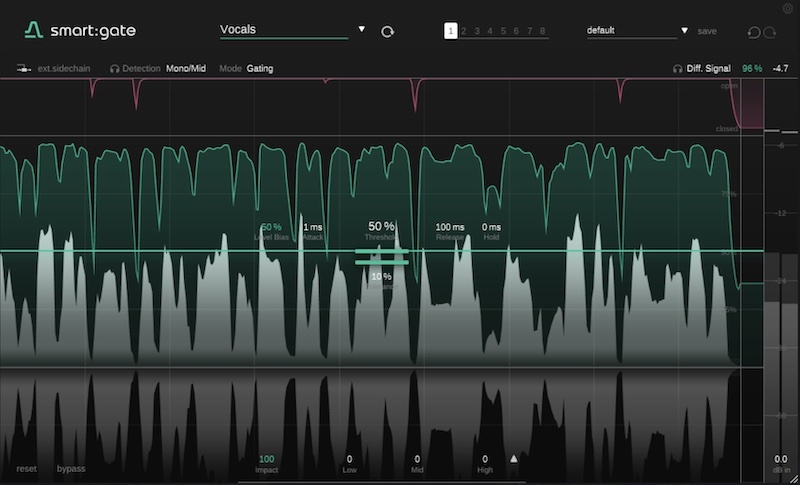
Task: Click the Impact value of 100
Action: [266, 459]
